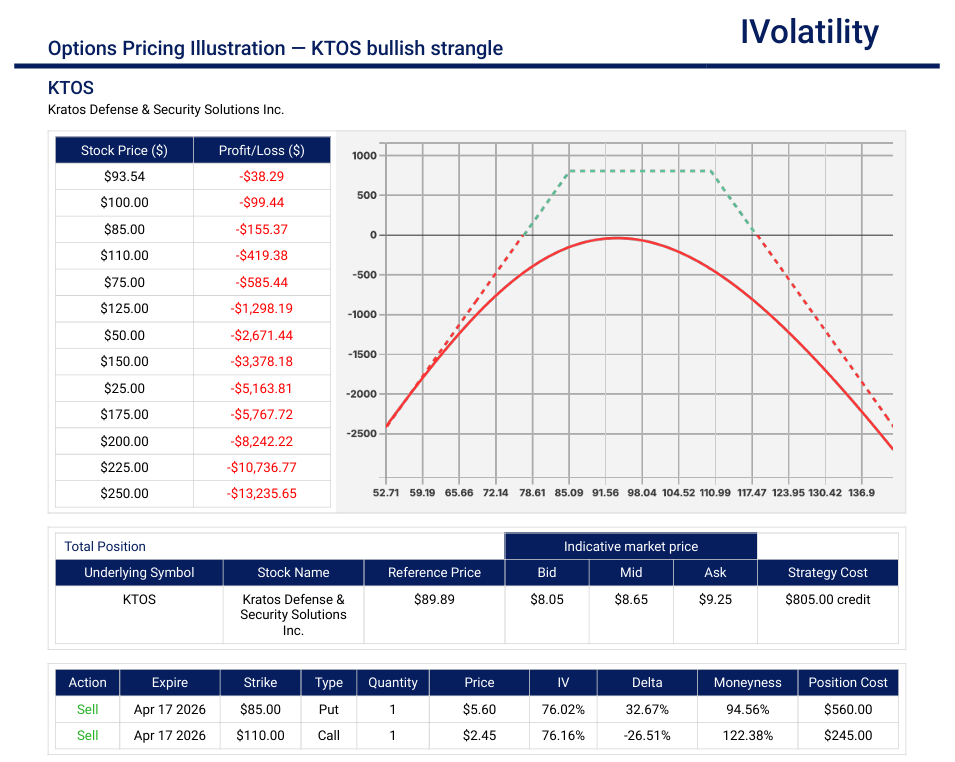Select the Apr 17 2026 expiration date

coord(169,708)
